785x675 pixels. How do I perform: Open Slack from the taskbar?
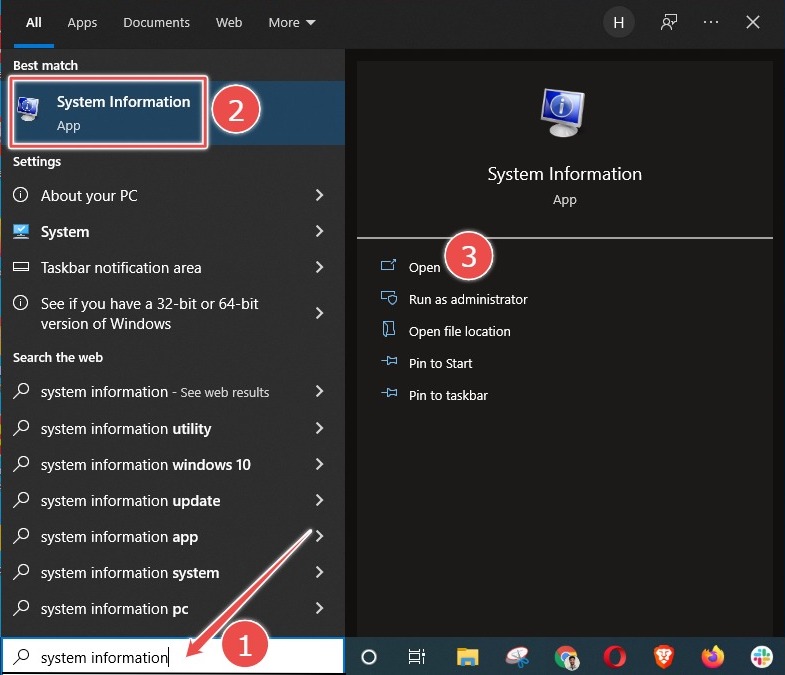click(x=762, y=657)
